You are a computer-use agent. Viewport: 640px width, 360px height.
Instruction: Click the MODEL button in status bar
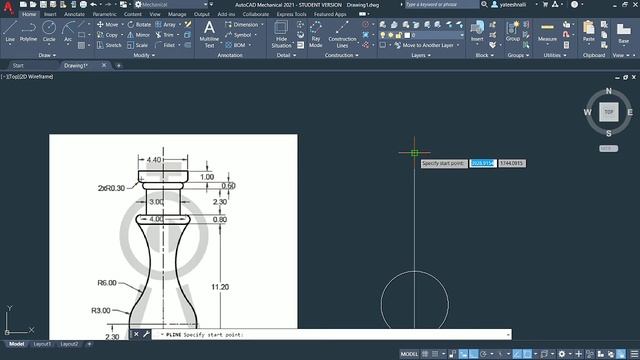[x=409, y=354]
